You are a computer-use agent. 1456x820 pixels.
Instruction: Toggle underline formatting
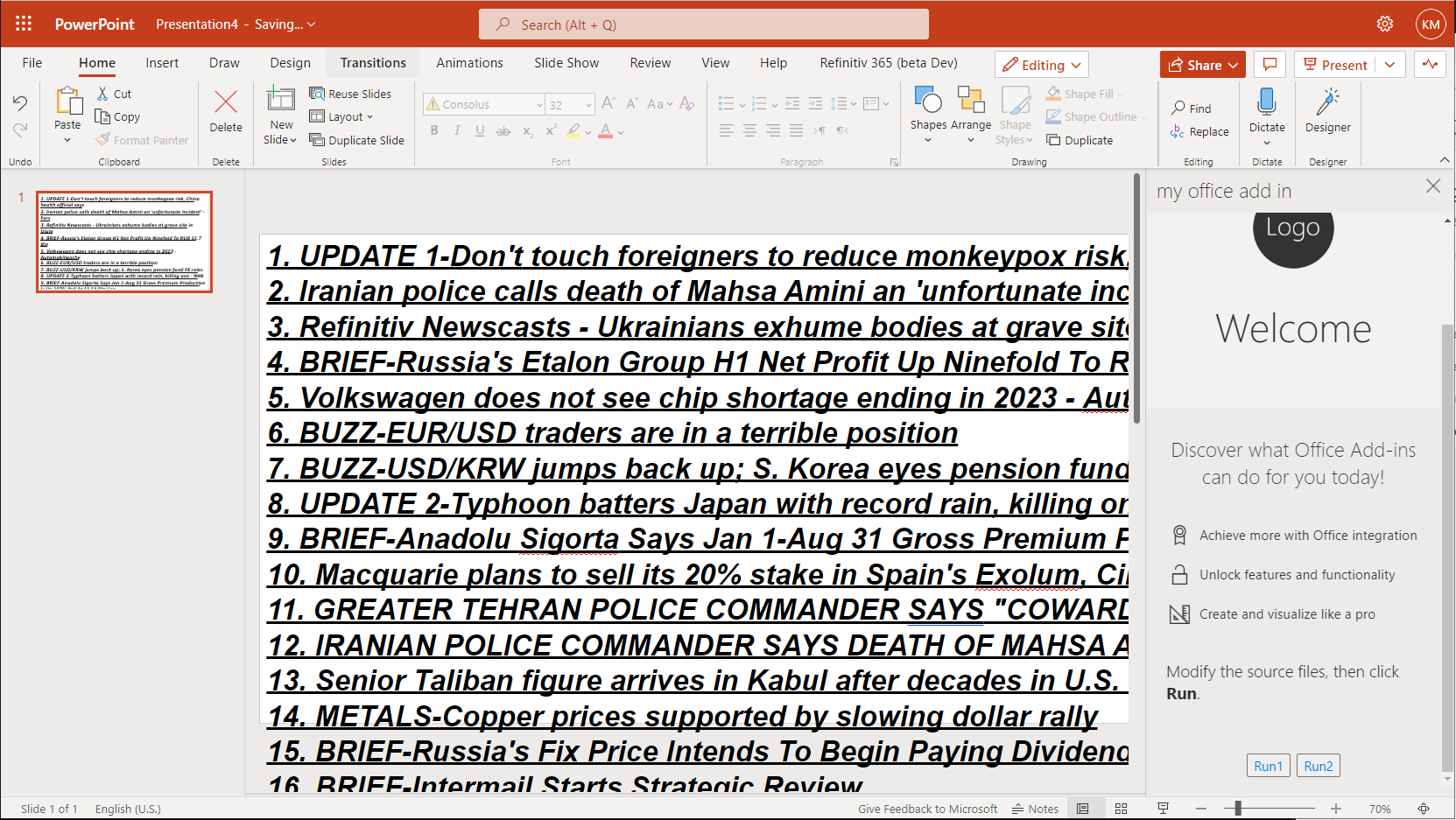(x=479, y=130)
